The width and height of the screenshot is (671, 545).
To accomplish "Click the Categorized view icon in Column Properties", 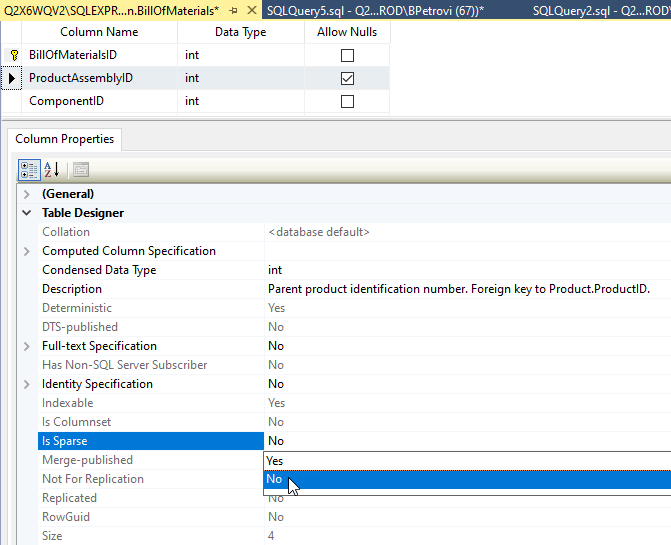I will click(29, 169).
